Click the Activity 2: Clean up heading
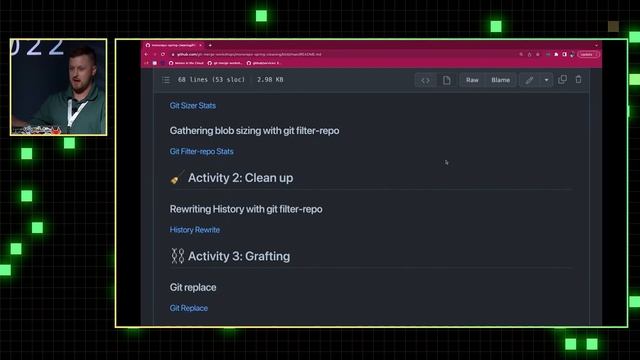Image resolution: width=640 pixels, height=360 pixels. (x=240, y=178)
